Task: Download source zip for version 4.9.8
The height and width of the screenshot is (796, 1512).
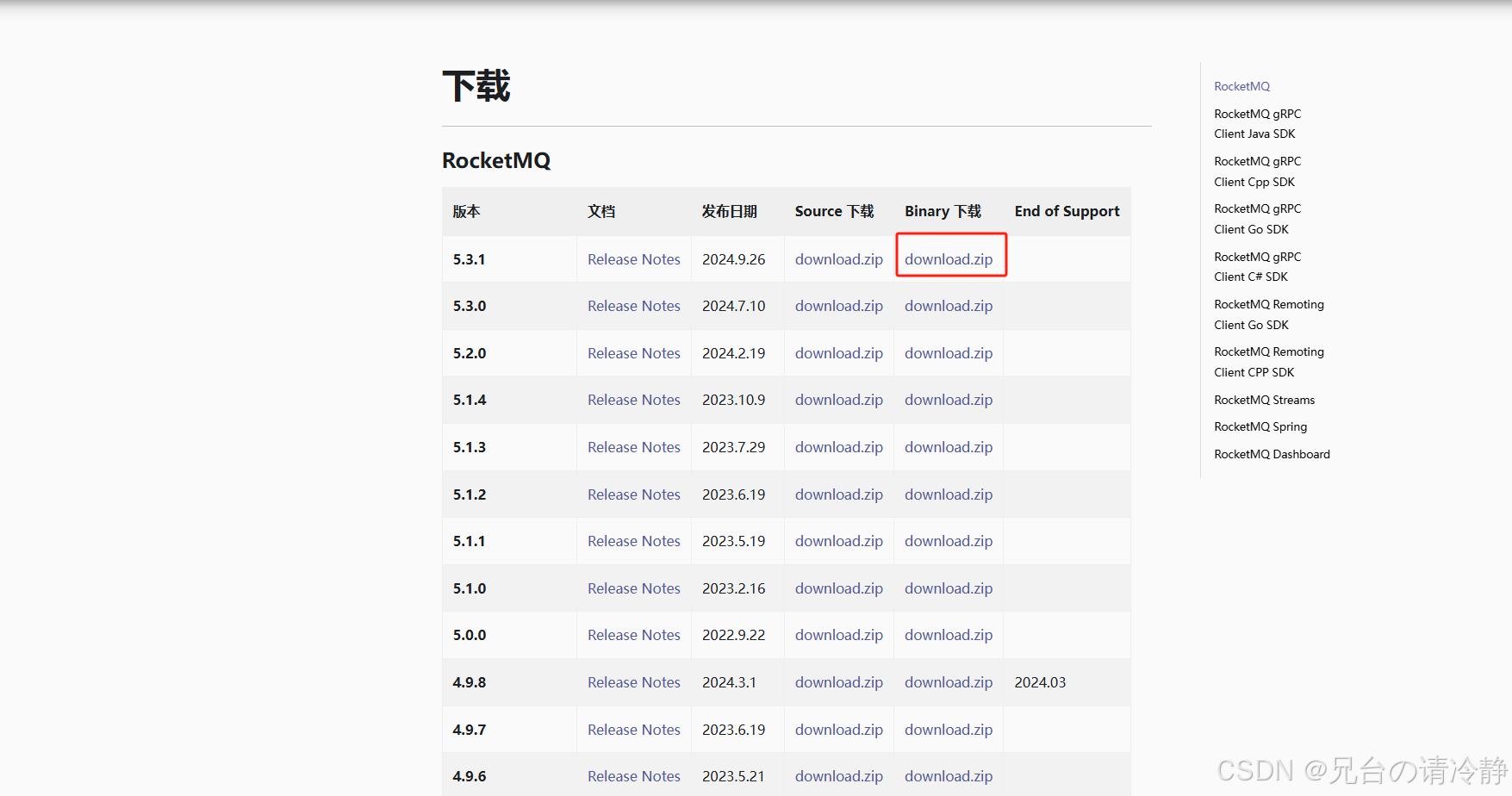Action: (x=839, y=682)
